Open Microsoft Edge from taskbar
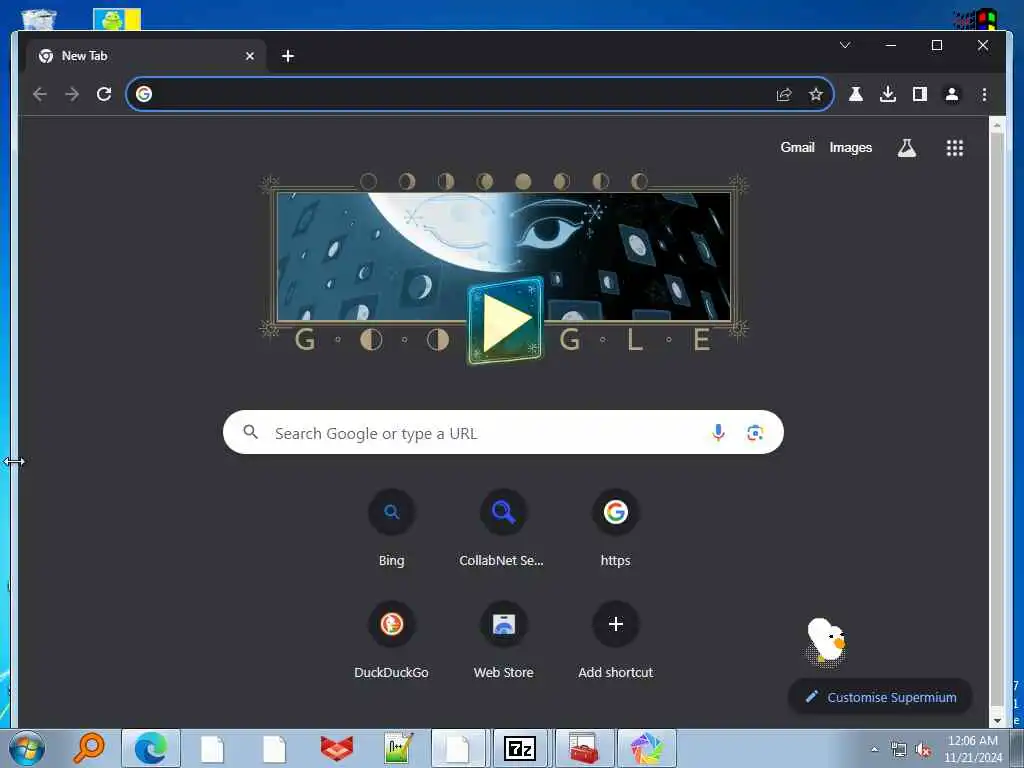 tap(151, 748)
